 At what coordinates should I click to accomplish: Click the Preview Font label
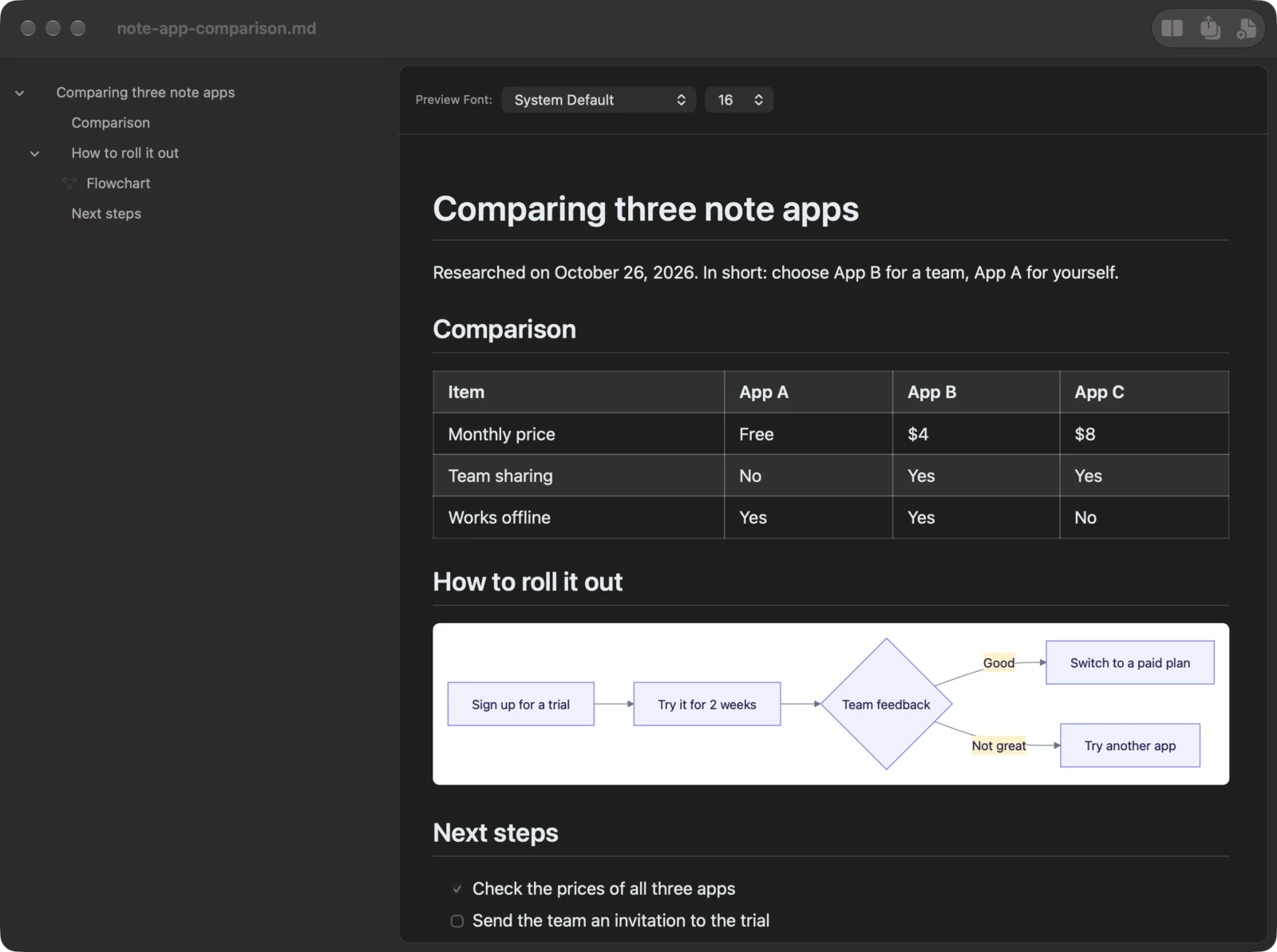pyautogui.click(x=453, y=100)
